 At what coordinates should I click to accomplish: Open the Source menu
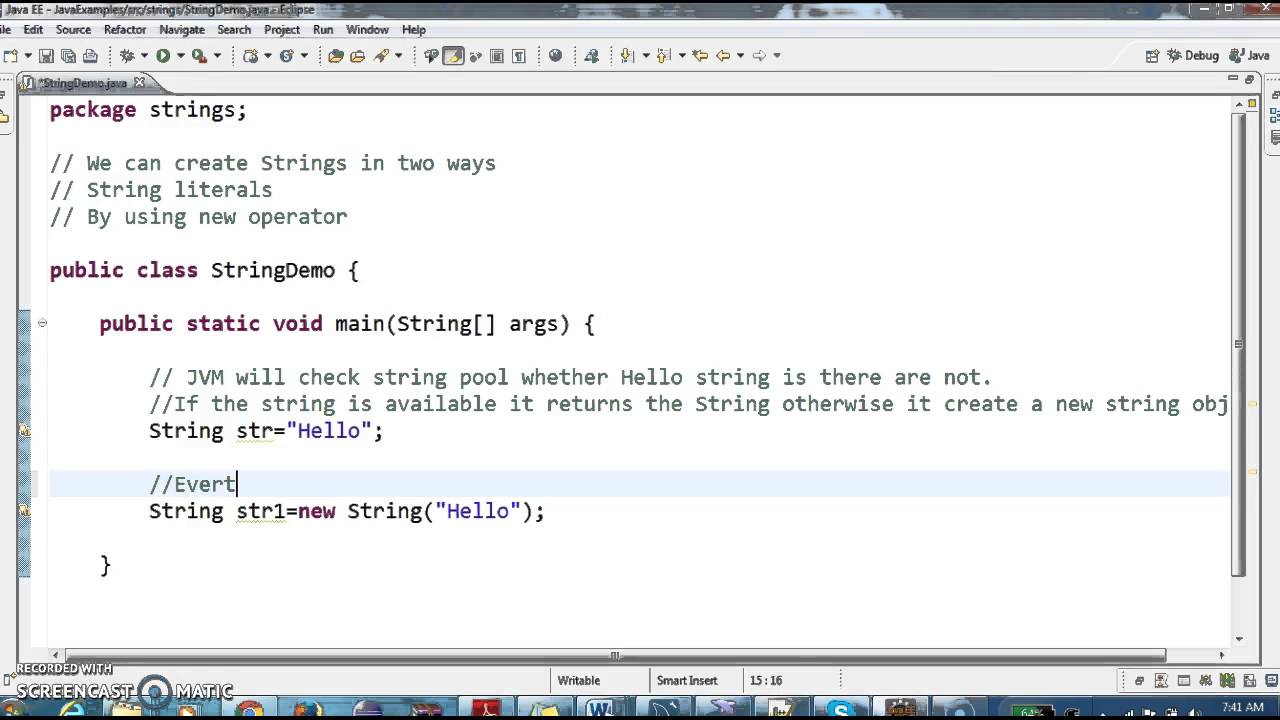pos(73,30)
